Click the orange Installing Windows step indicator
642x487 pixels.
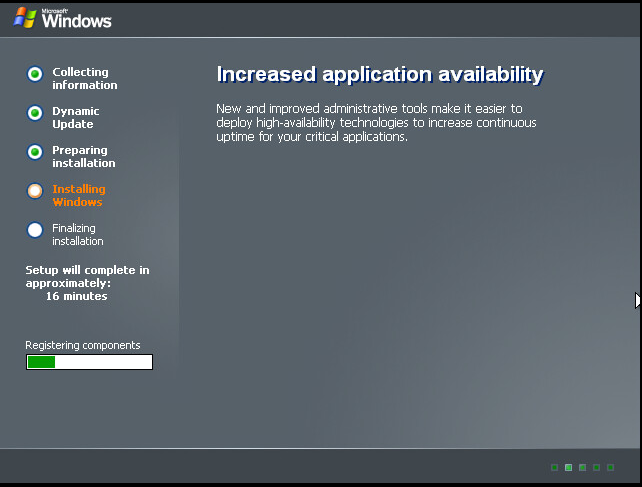pos(35,191)
